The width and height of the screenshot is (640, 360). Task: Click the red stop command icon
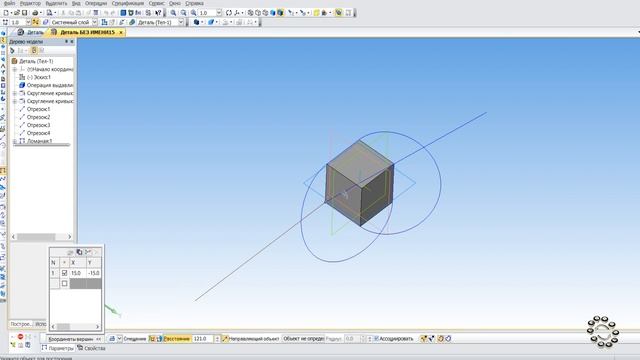(x=20, y=336)
